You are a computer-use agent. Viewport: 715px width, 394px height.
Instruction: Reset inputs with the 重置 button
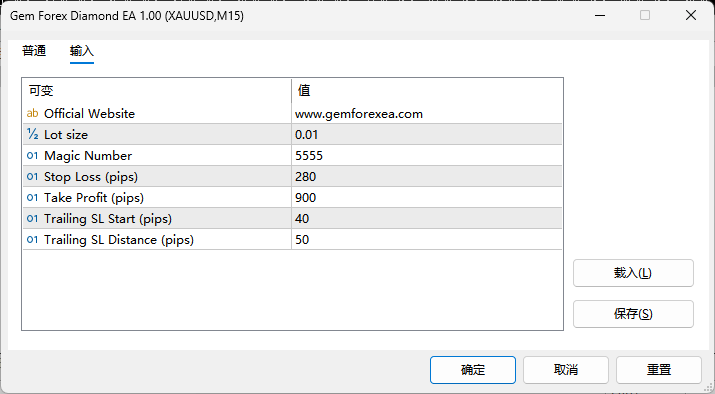(x=659, y=370)
